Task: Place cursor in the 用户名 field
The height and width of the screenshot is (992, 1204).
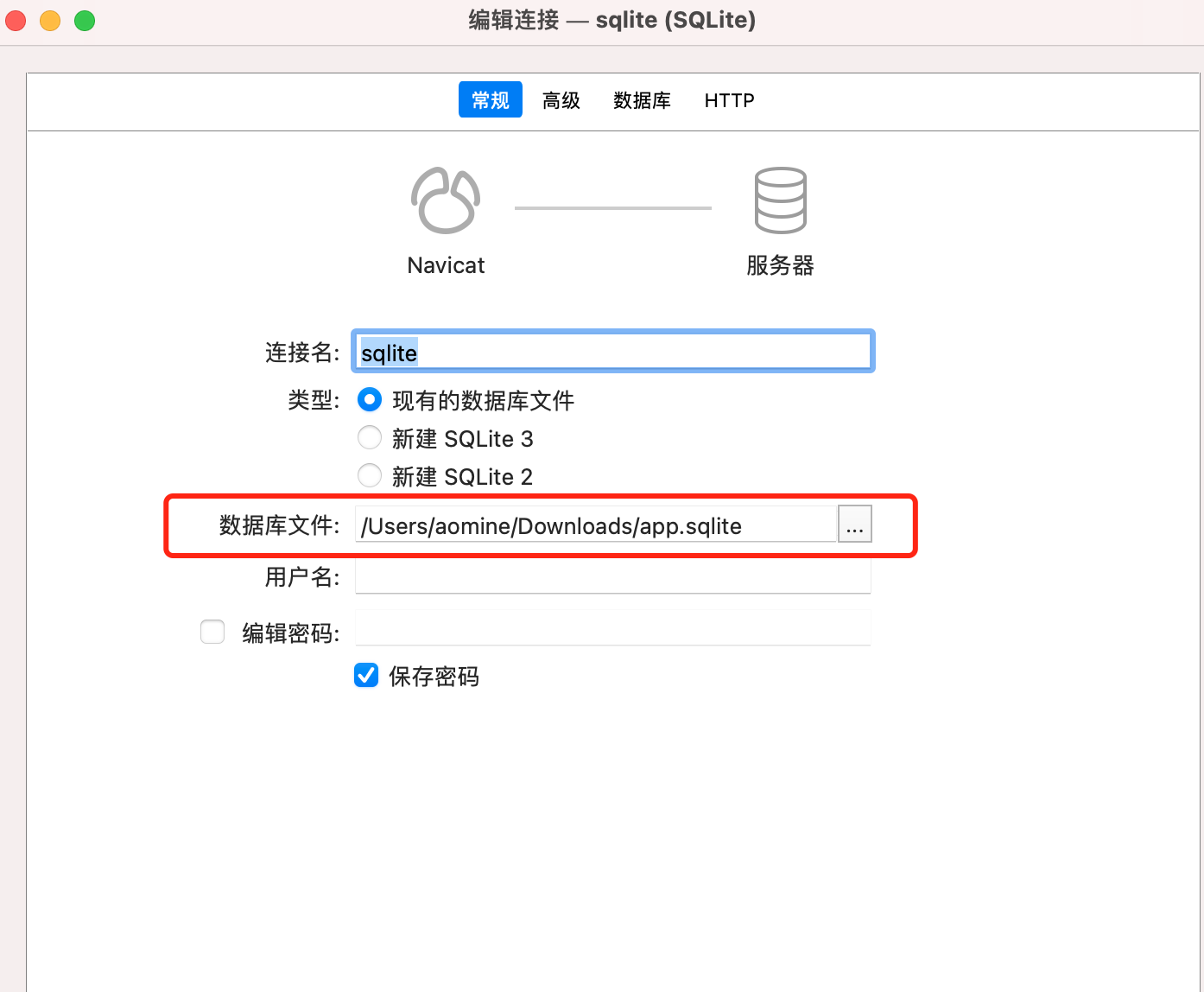Action: click(612, 575)
